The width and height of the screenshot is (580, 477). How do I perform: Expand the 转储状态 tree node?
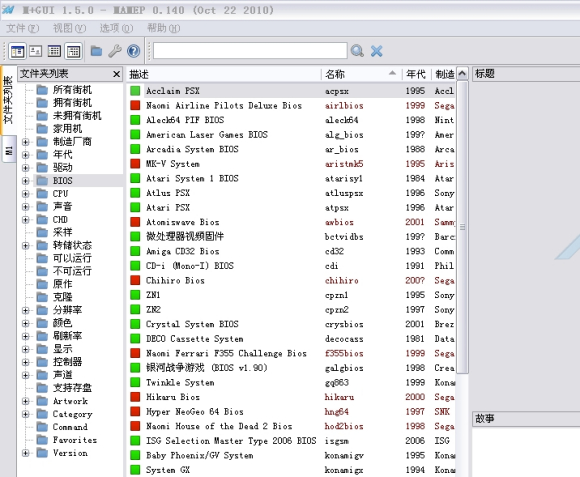click(26, 246)
